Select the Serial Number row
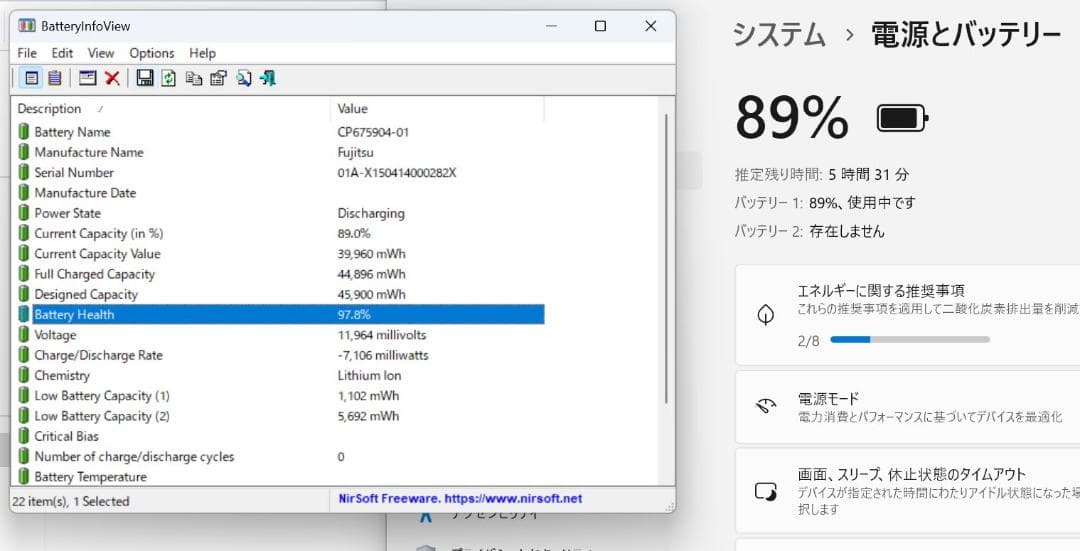Screen dimensions: 1080x551 coord(278,173)
